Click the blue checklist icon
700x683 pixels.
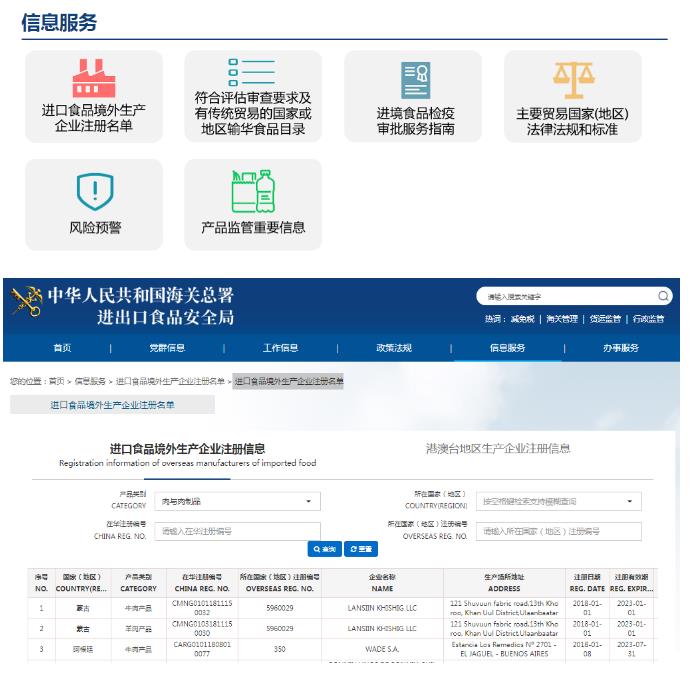(x=252, y=72)
